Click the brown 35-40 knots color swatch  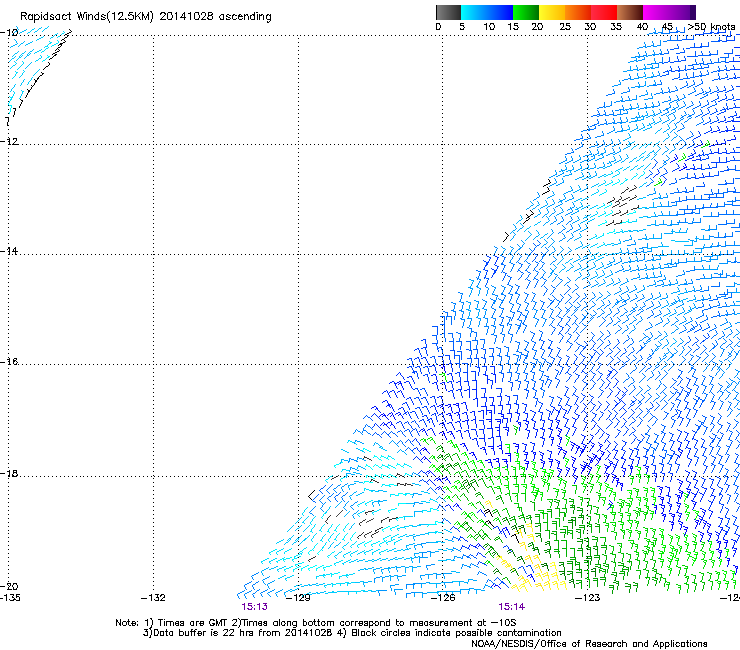[x=630, y=13]
